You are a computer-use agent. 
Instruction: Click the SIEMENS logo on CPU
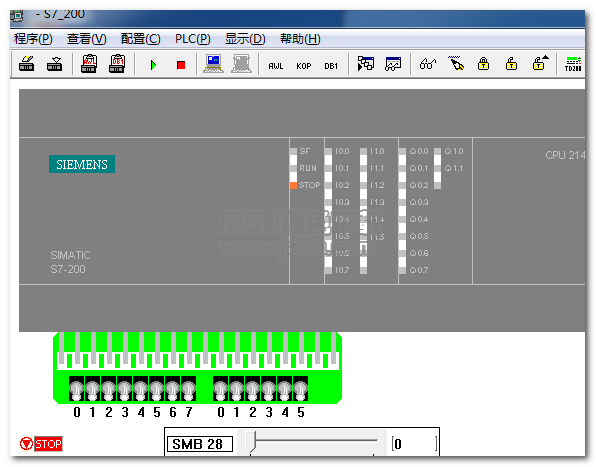pyautogui.click(x=82, y=164)
